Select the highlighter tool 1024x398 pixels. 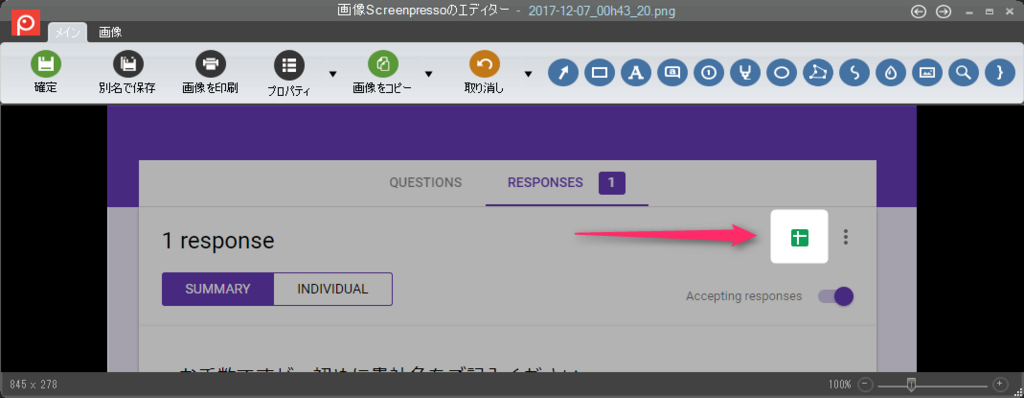click(744, 73)
